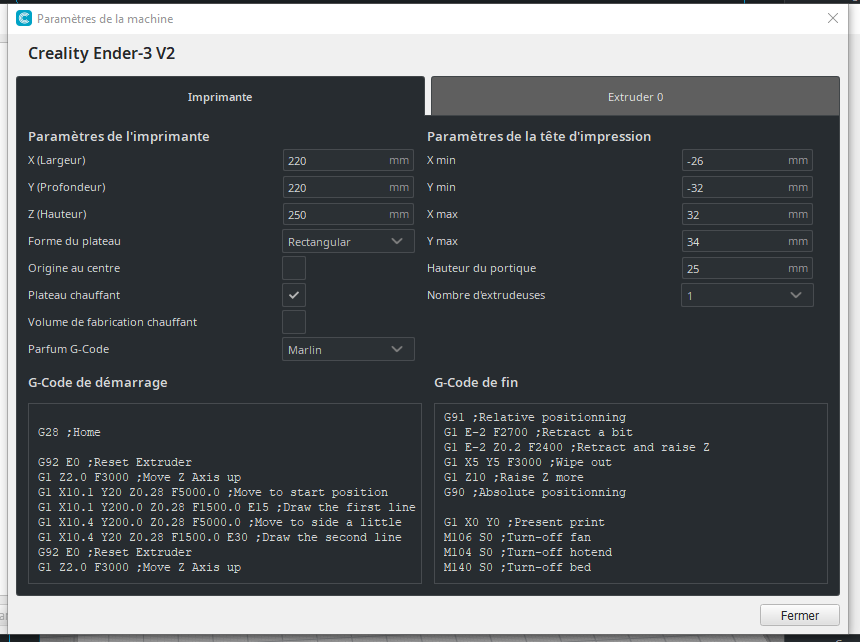
Task: Open the Parfum G-Code dropdown
Action: tap(348, 349)
